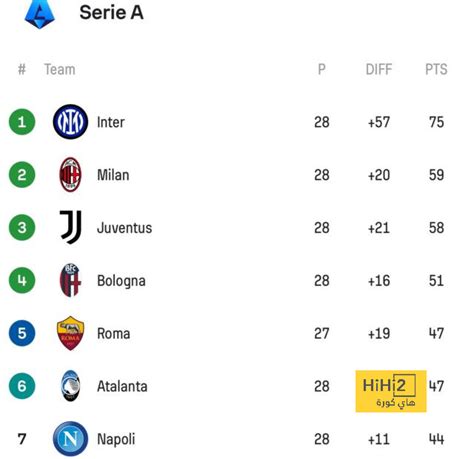Sort by the PTS column header
Image resolution: width=474 pixels, height=459 pixels.
436,69
